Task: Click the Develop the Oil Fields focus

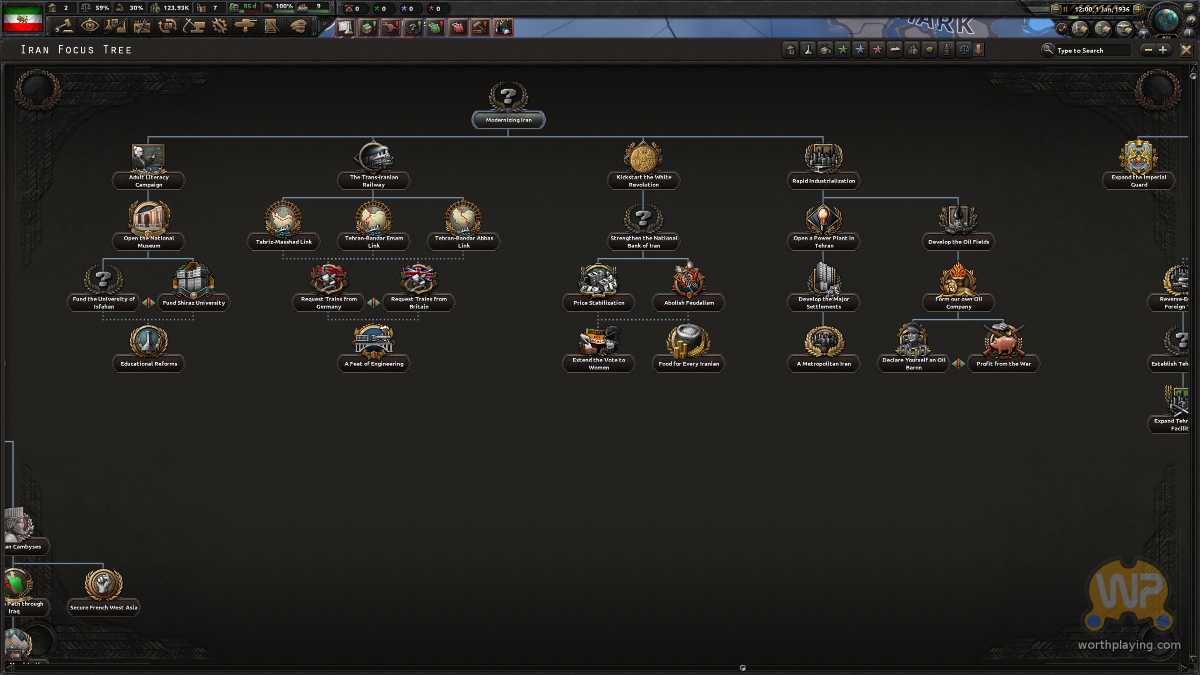Action: point(959,219)
